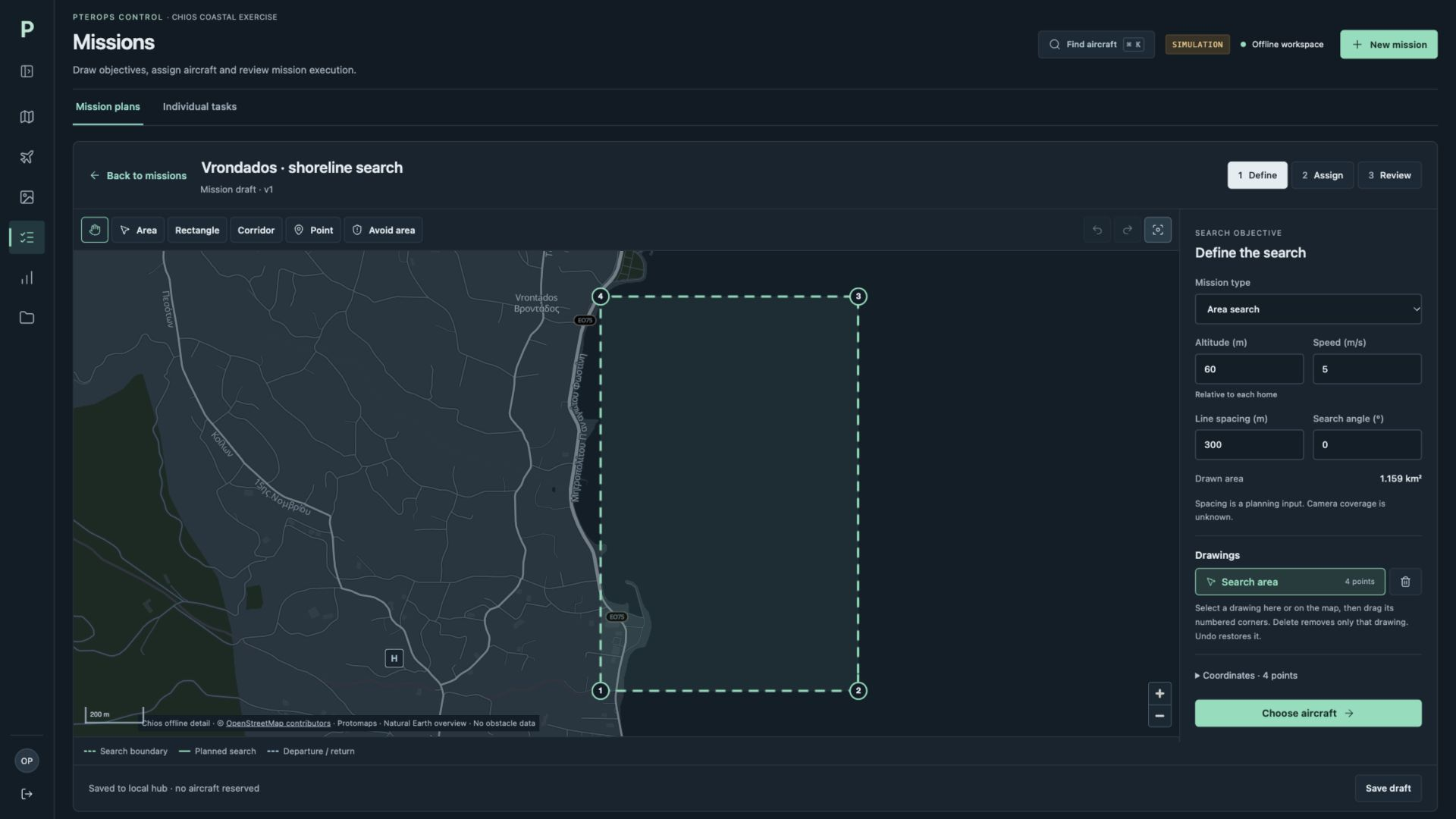The image size is (1456, 819).
Task: Click the Pterops P logo
Action: (27, 30)
